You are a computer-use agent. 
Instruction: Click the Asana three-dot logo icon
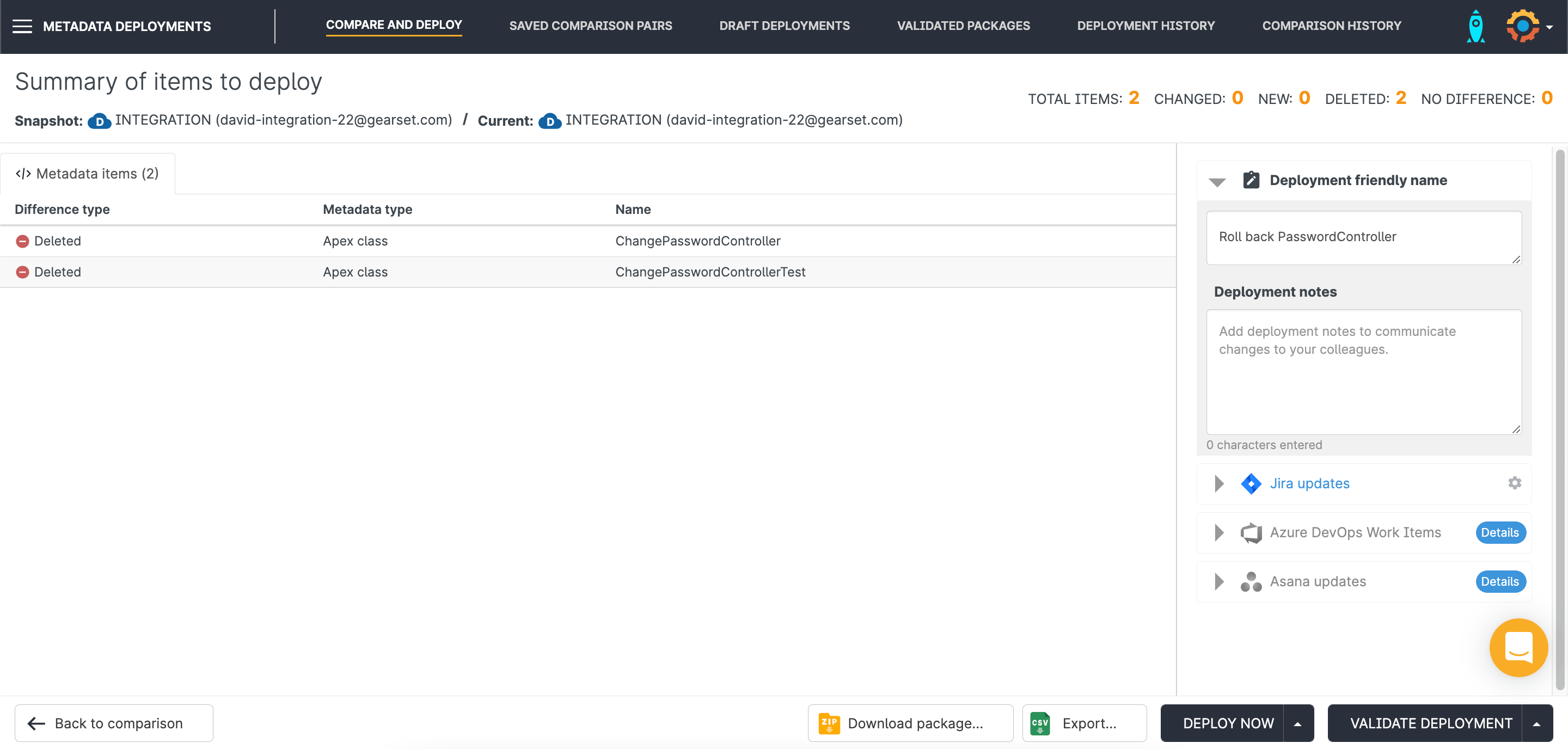tap(1251, 582)
